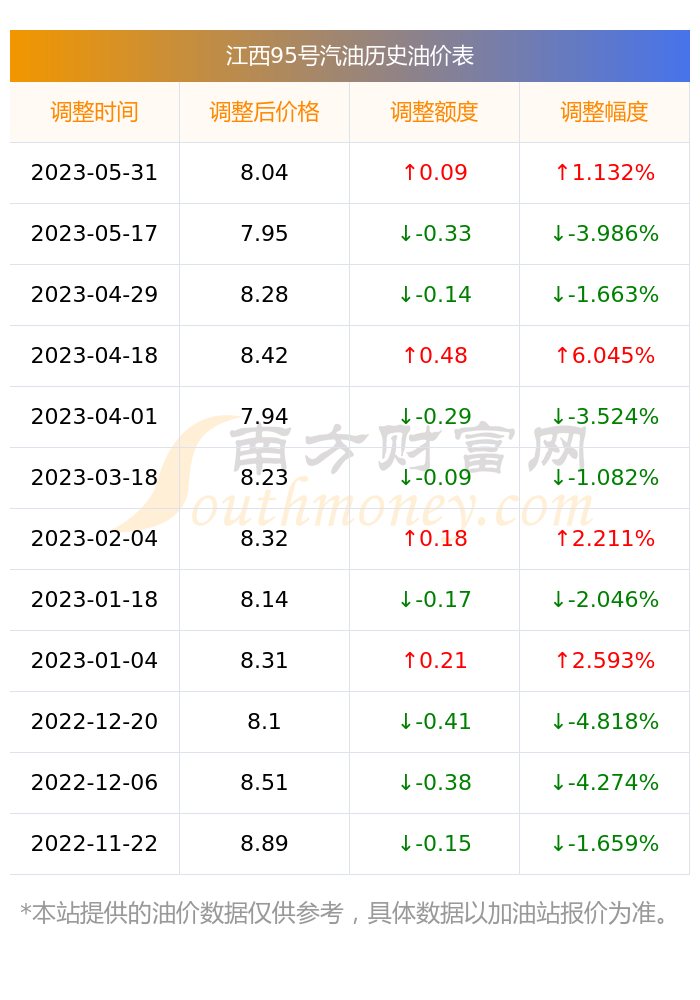Viewport: 700px width, 1000px height.
Task: Click the price 8.1 cell
Action: [264, 721]
